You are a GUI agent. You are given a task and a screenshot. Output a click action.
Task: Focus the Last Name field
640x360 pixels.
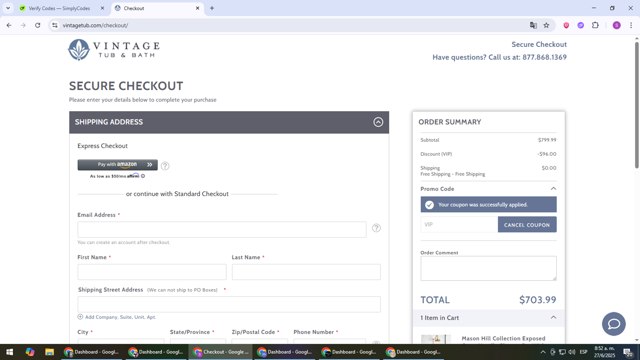coord(306,272)
